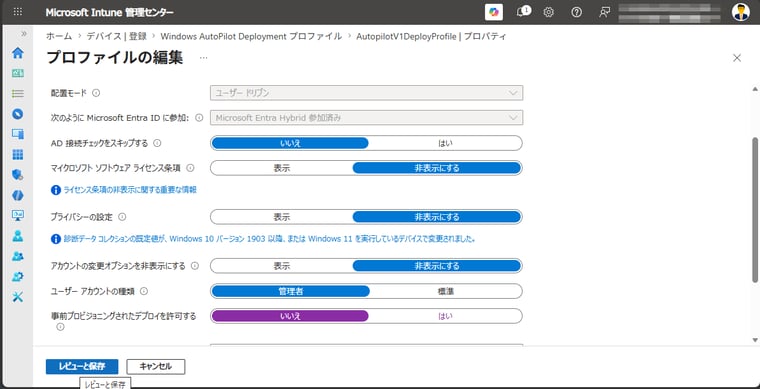
Task: Go to ホーム breadcrumb
Action: pos(59,36)
